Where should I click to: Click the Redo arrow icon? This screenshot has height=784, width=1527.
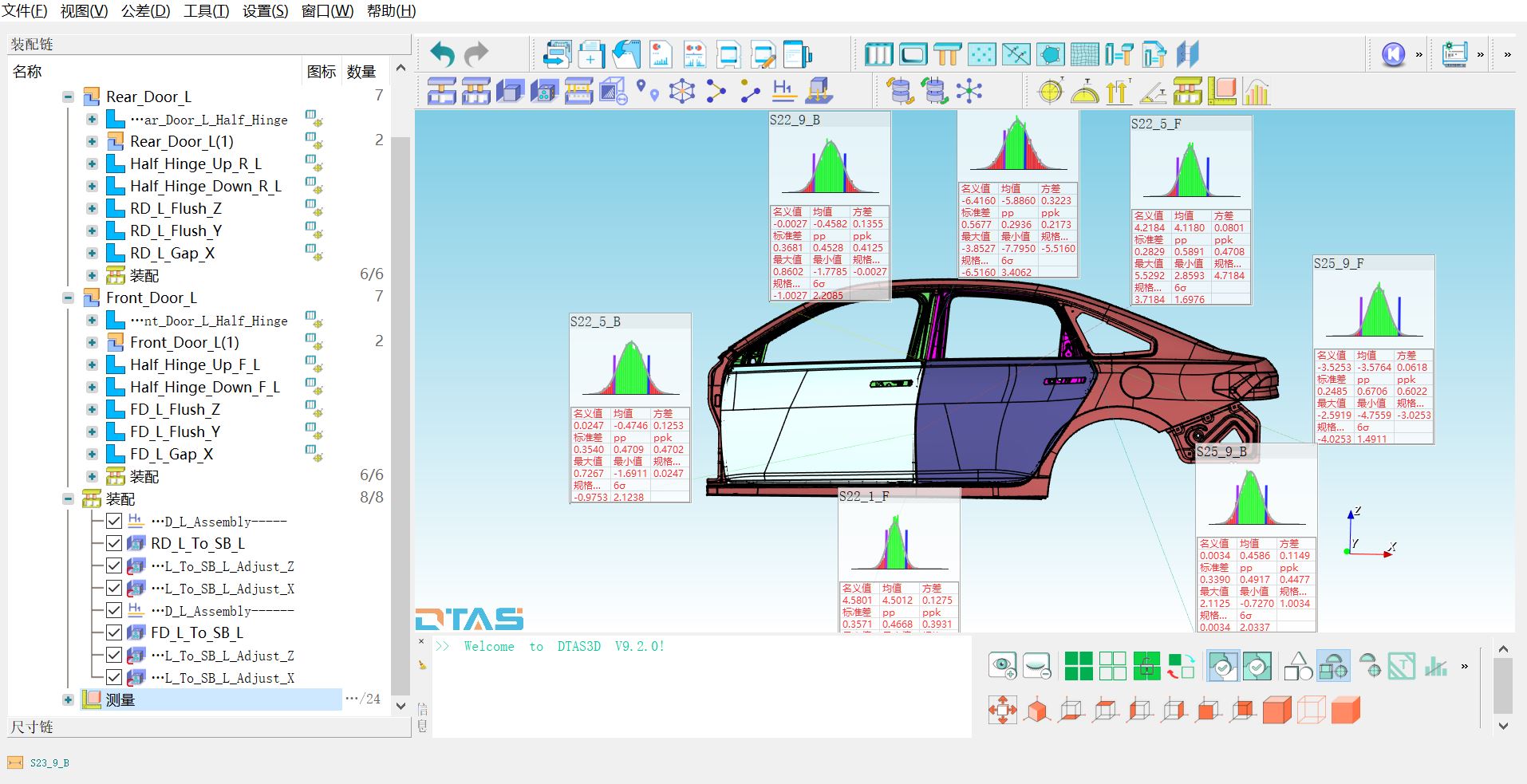(476, 54)
